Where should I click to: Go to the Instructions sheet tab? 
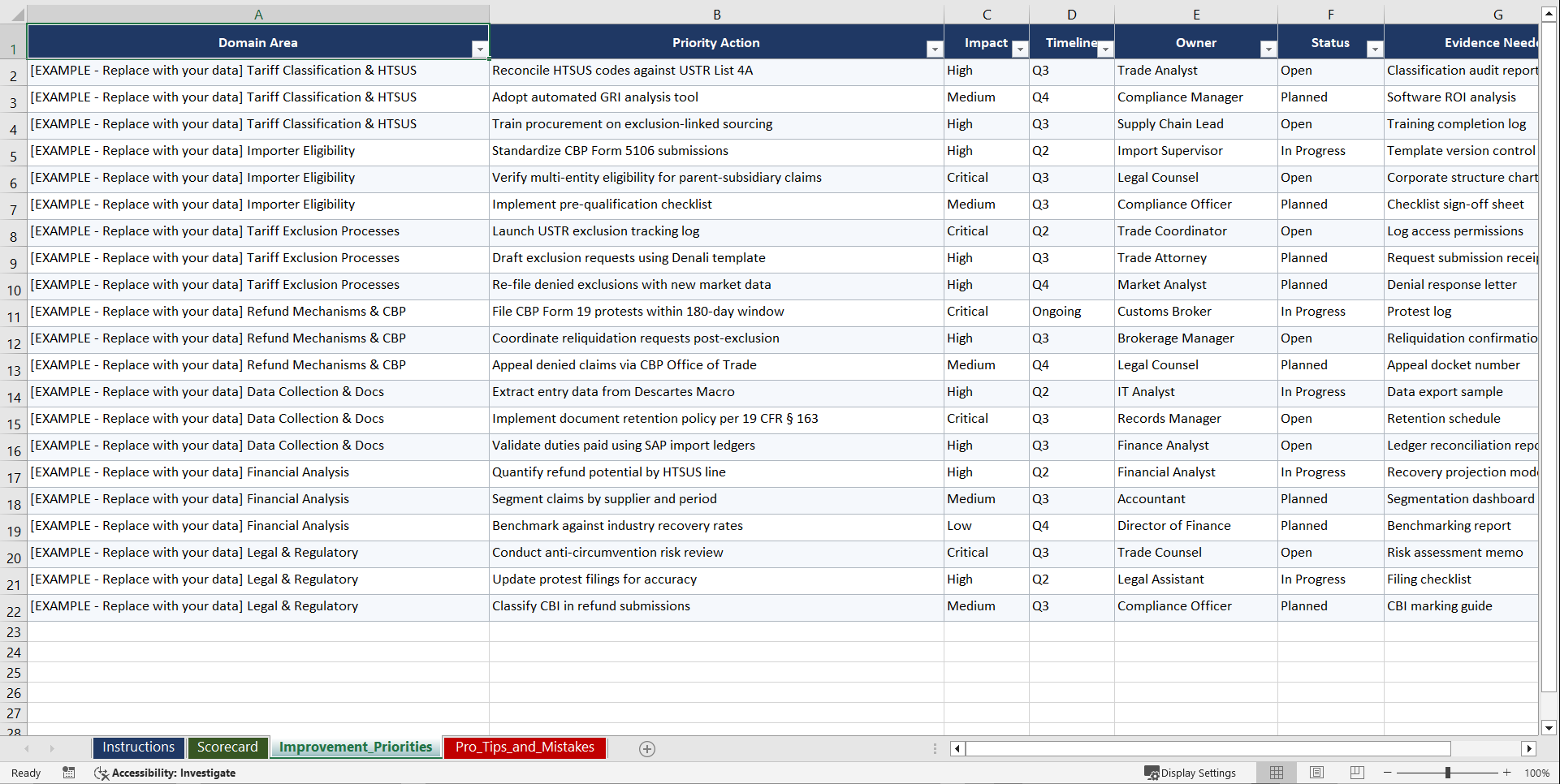point(138,747)
